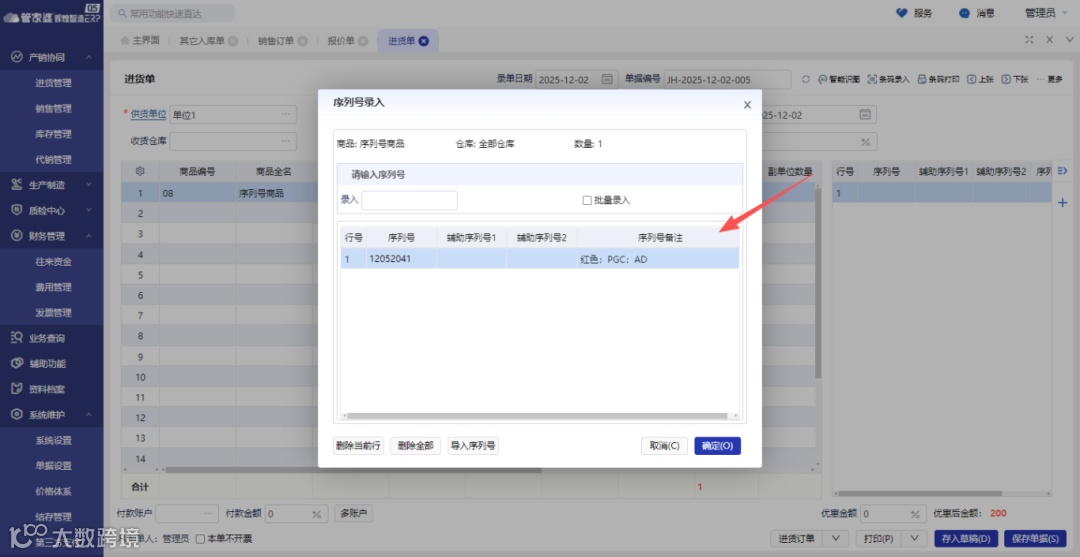The image size is (1080, 557).
Task: Click 多账户 button
Action: click(353, 513)
